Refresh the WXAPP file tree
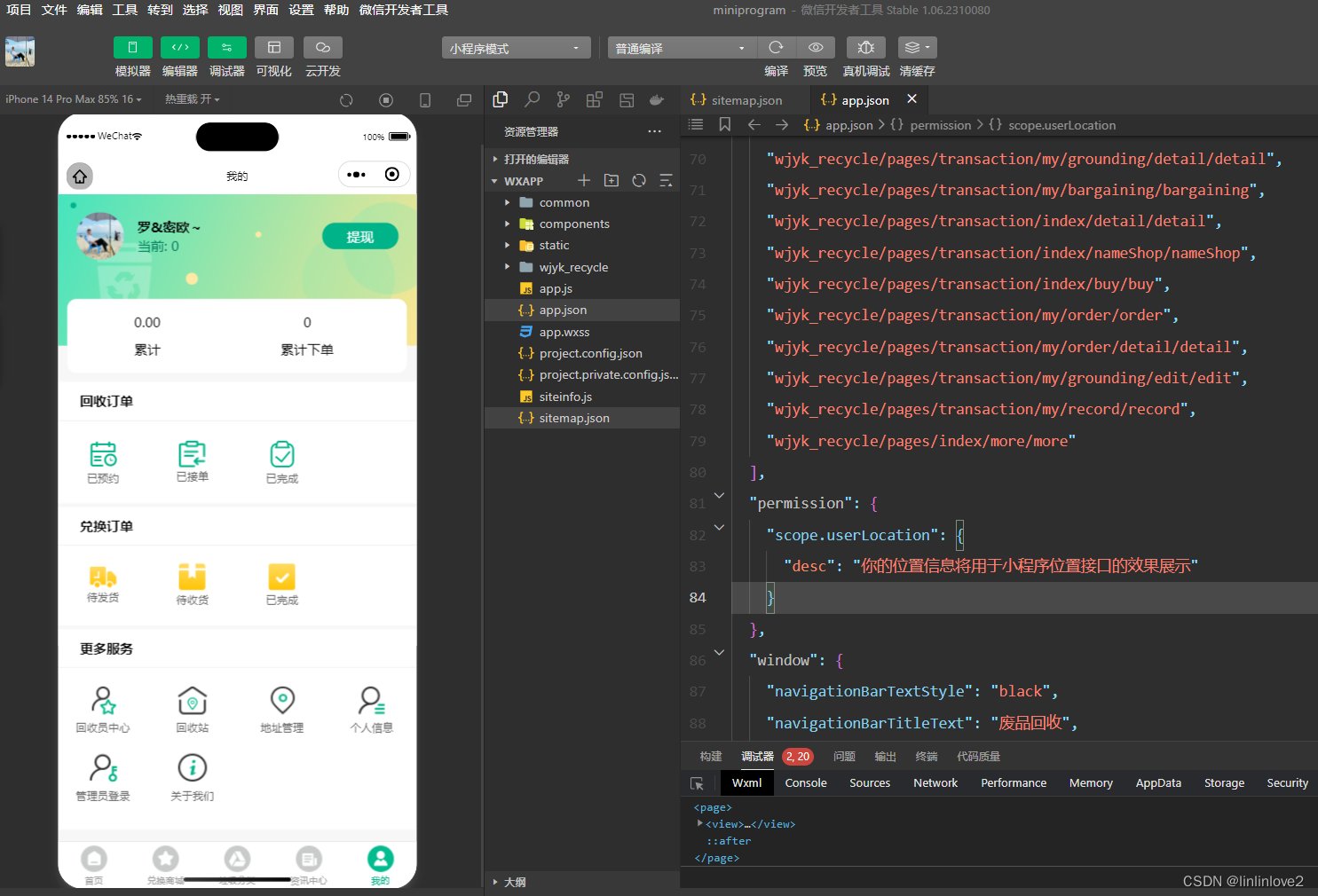Screen dimensions: 1318x896 coord(639,181)
